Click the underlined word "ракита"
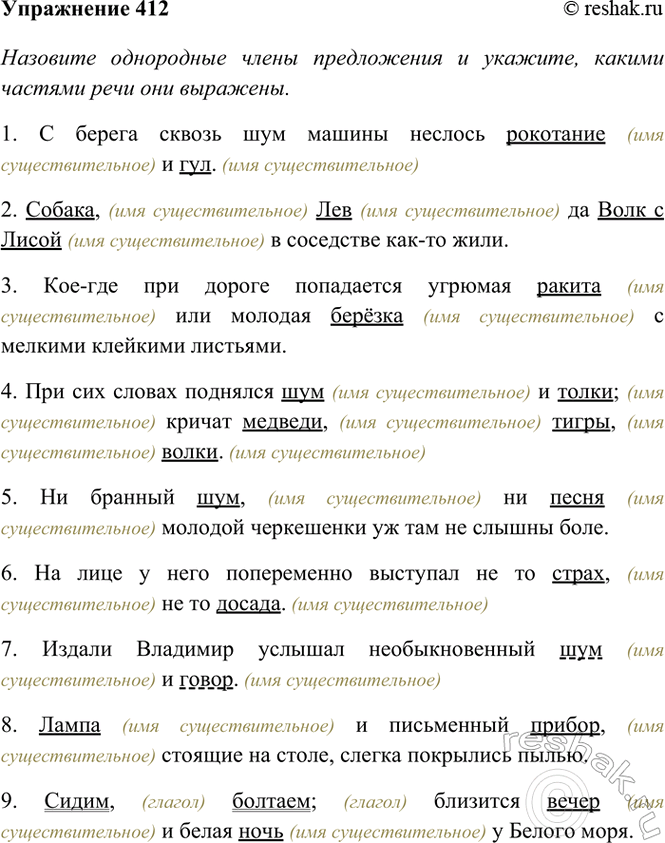This screenshot has width=665, height=843. pyautogui.click(x=569, y=287)
